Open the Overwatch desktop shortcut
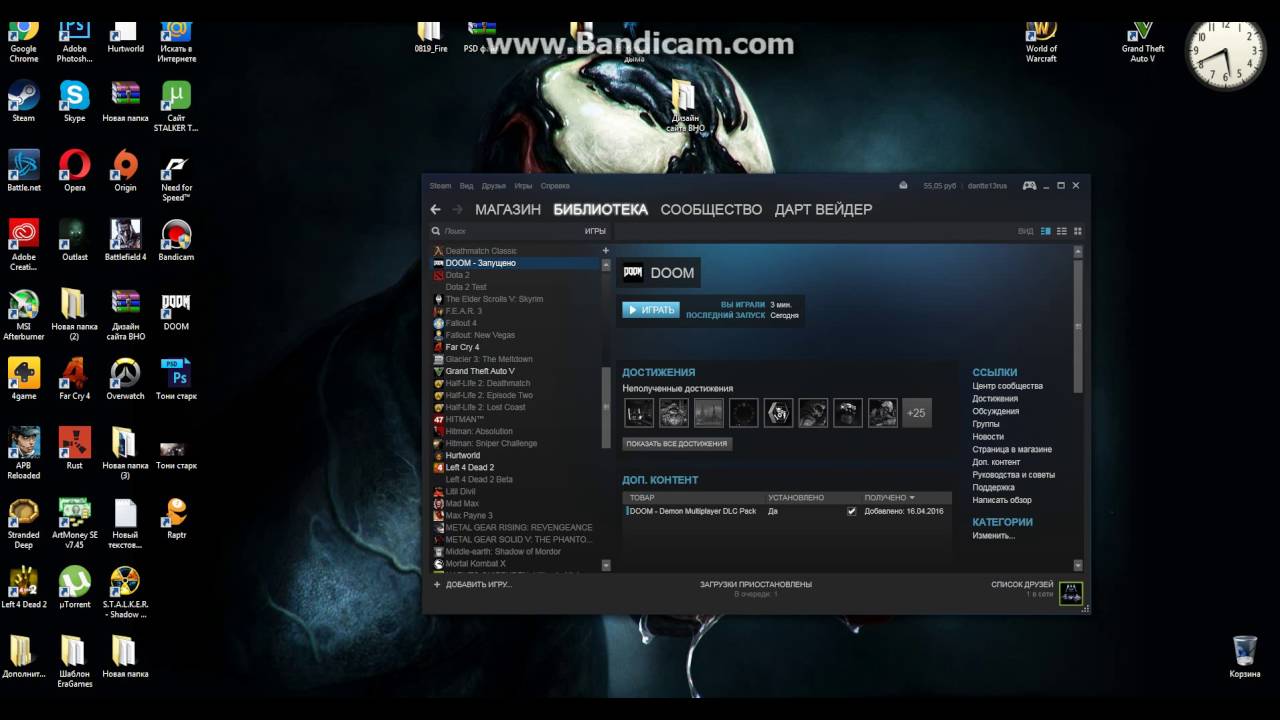 point(125,379)
